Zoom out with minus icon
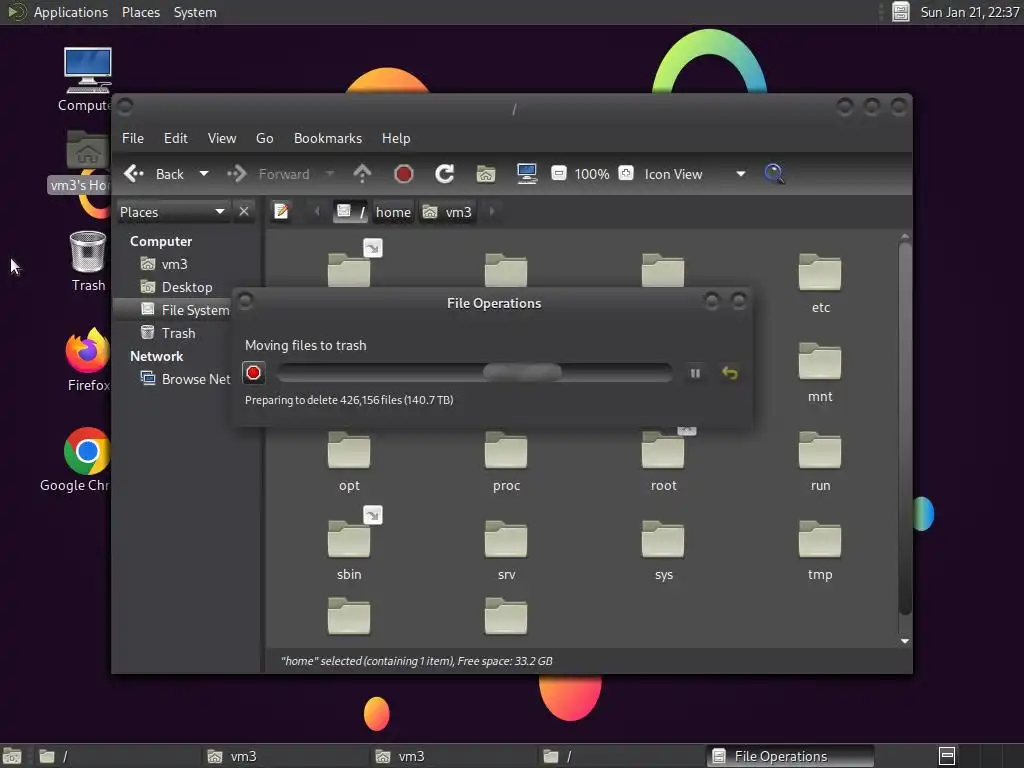The width and height of the screenshot is (1024, 768). tap(558, 174)
